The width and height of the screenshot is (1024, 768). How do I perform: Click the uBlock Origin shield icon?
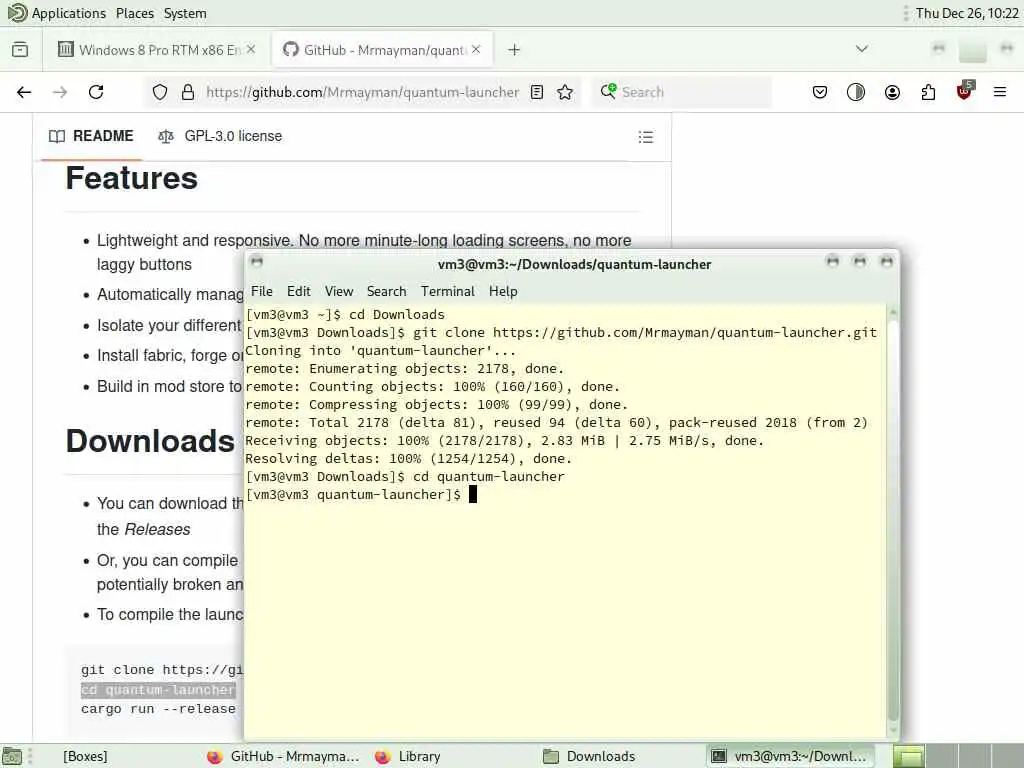pos(965,91)
